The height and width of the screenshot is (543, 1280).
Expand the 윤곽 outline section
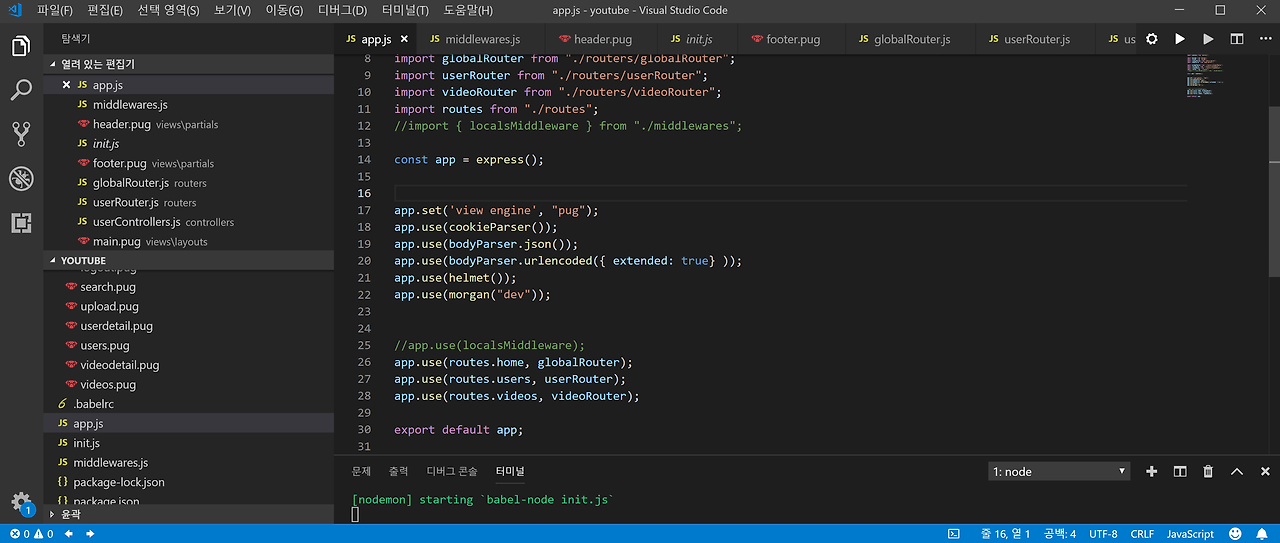[x=70, y=514]
